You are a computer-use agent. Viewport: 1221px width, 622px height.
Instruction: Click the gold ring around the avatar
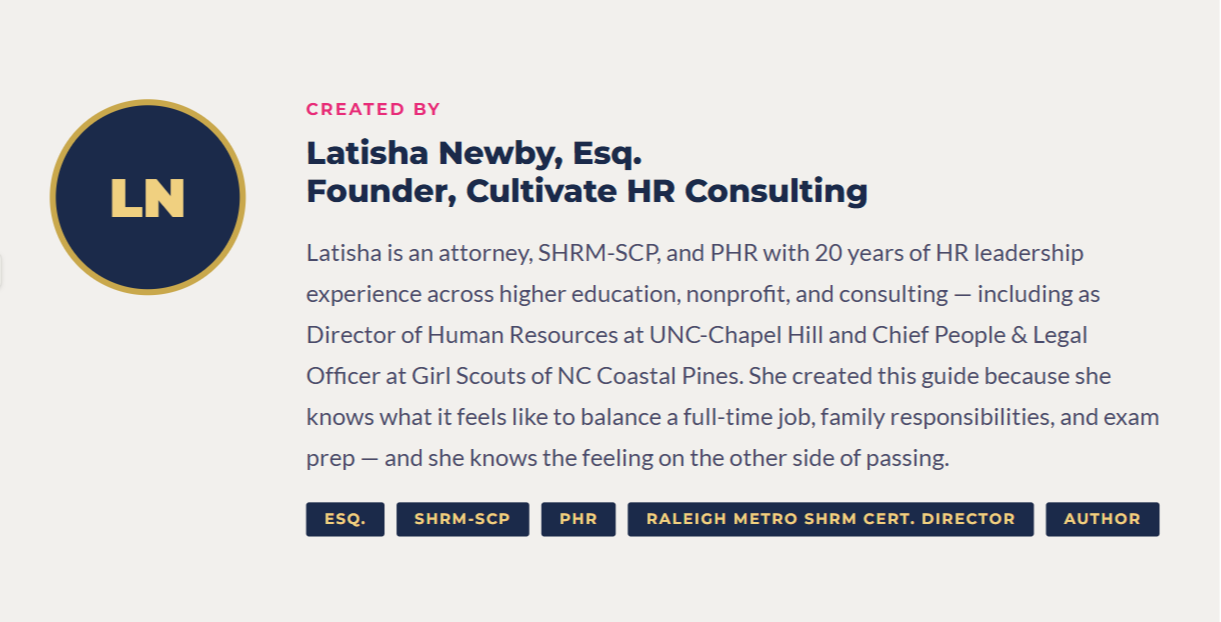148,103
